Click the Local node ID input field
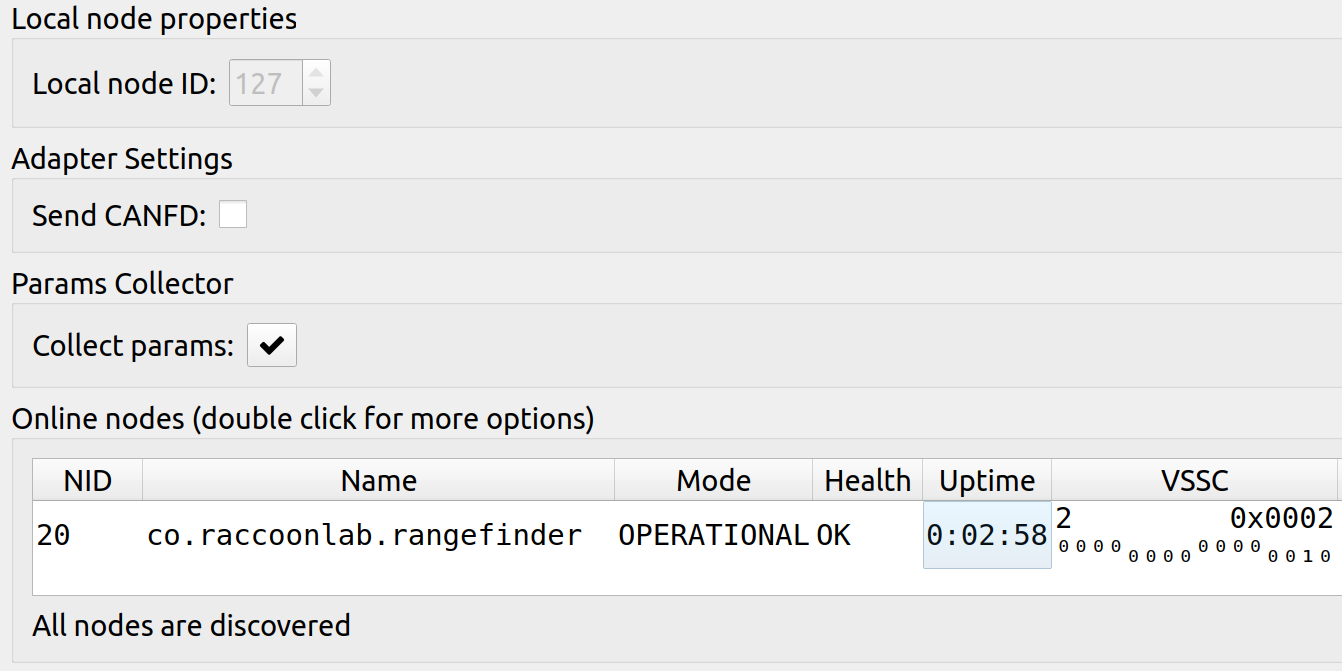1342x671 pixels. [266, 83]
